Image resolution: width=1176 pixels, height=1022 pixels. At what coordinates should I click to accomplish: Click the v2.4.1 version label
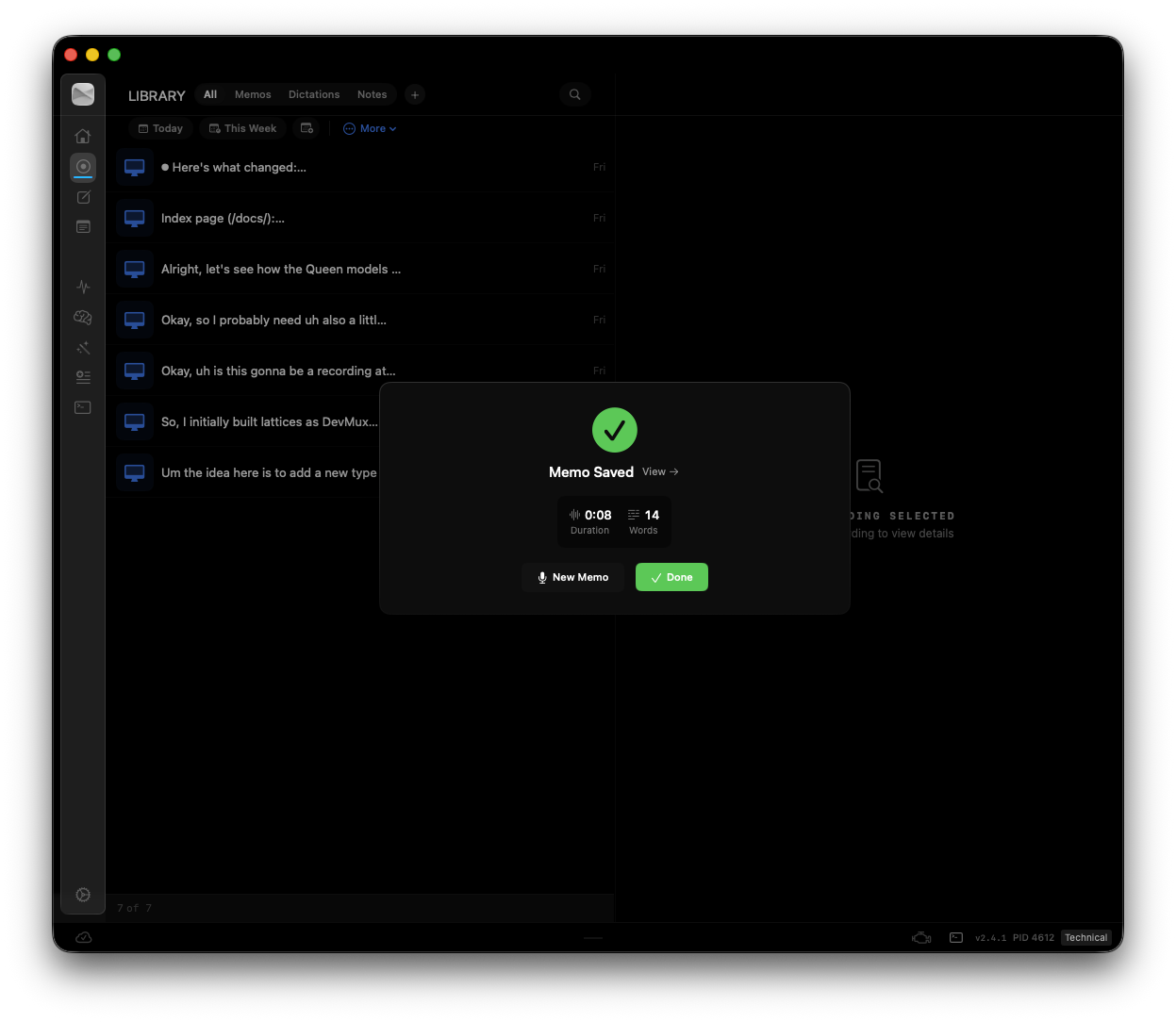click(x=990, y=938)
